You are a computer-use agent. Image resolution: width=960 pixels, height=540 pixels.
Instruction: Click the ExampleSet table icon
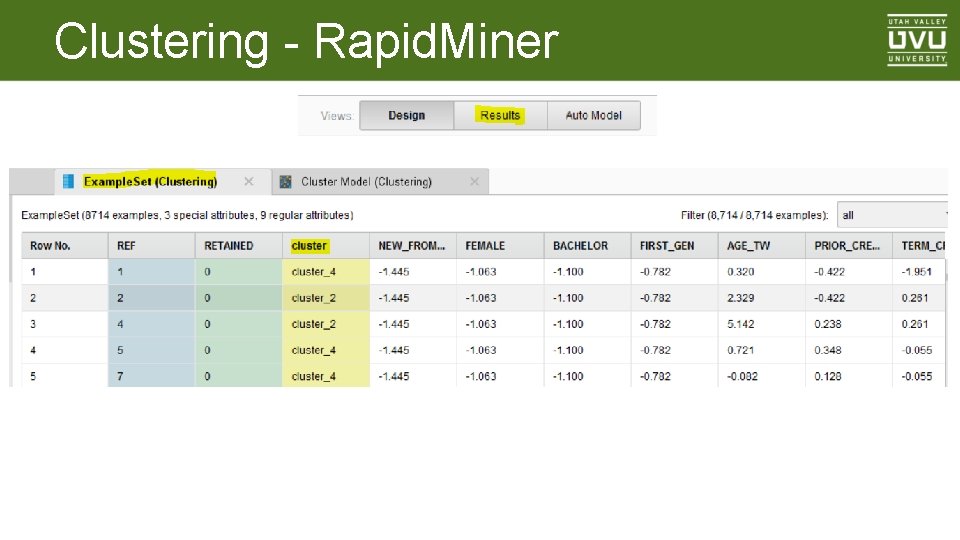click(68, 181)
